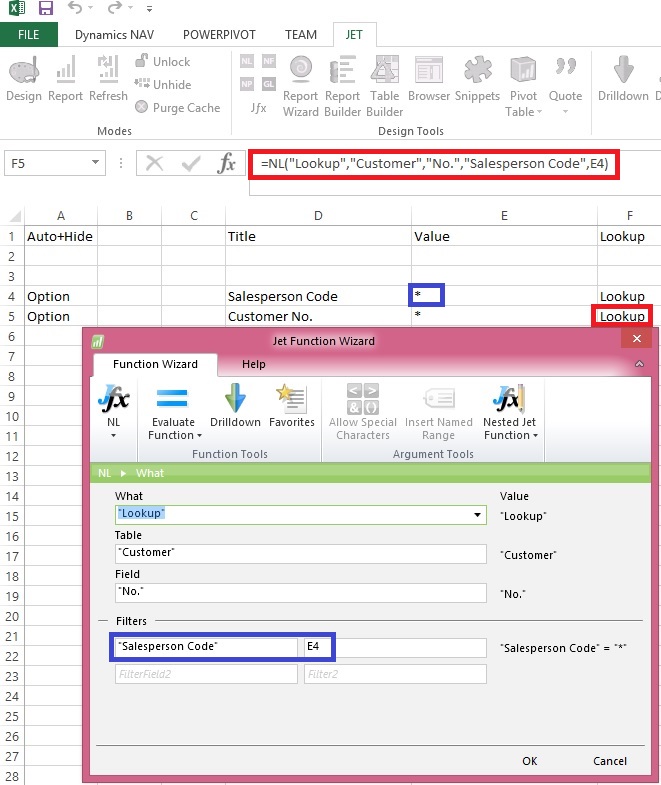The width and height of the screenshot is (661, 785).
Task: Click Drilldown in the Function Wizard
Action: [235, 405]
